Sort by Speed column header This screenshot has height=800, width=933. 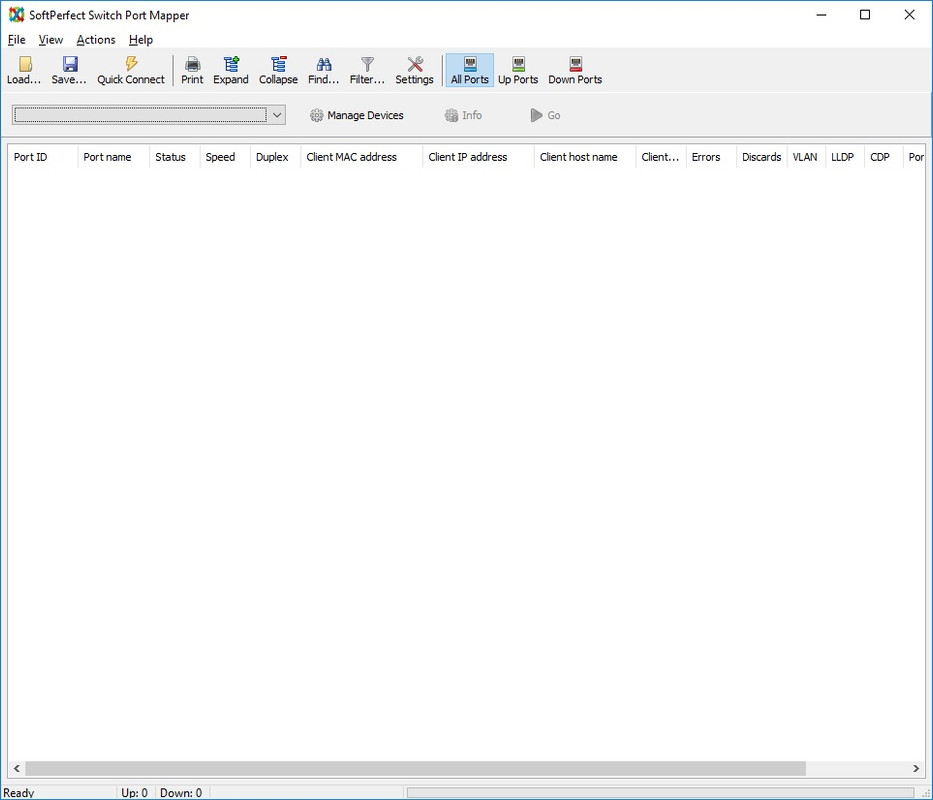[226, 157]
